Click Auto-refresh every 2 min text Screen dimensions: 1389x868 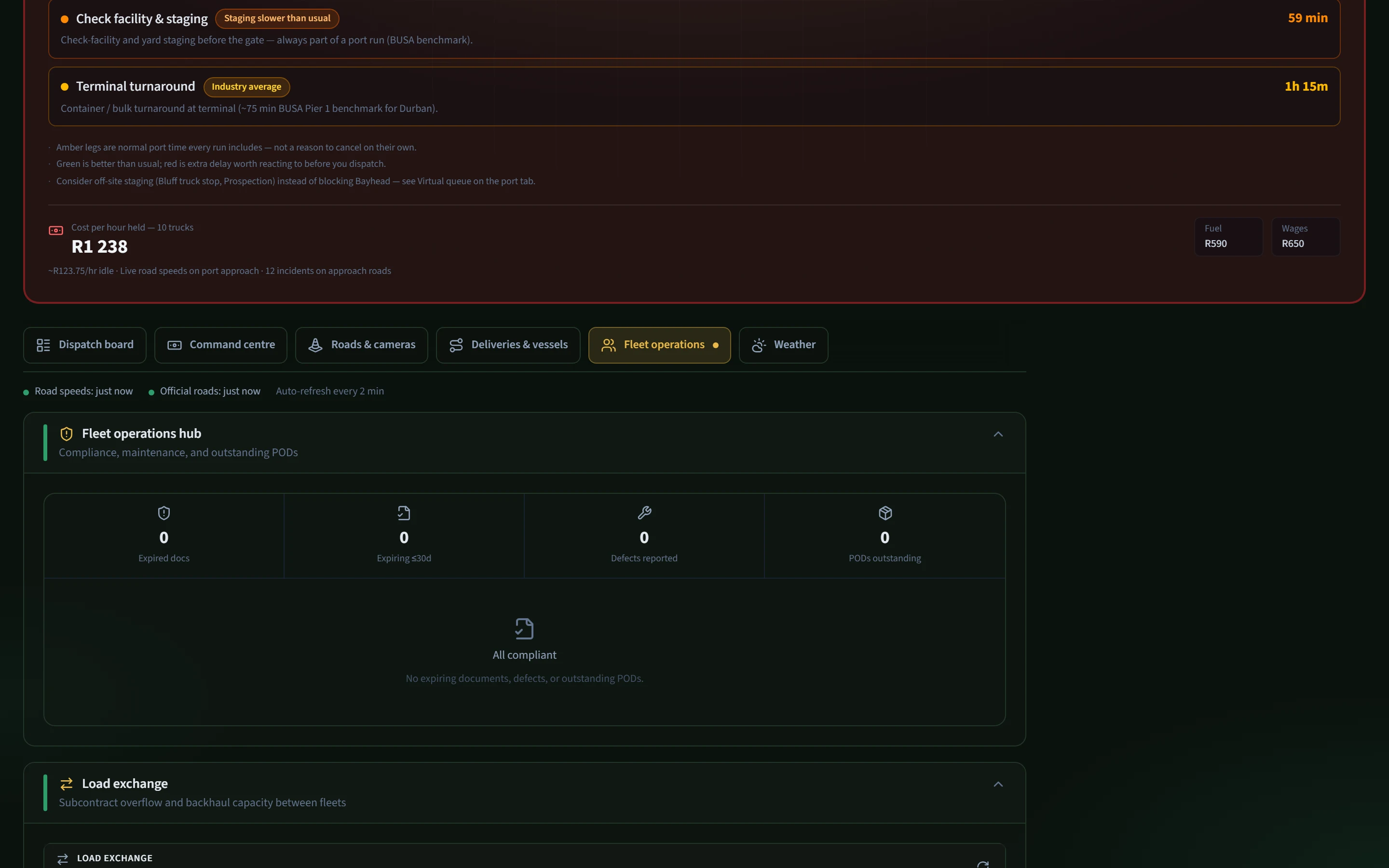(330, 392)
